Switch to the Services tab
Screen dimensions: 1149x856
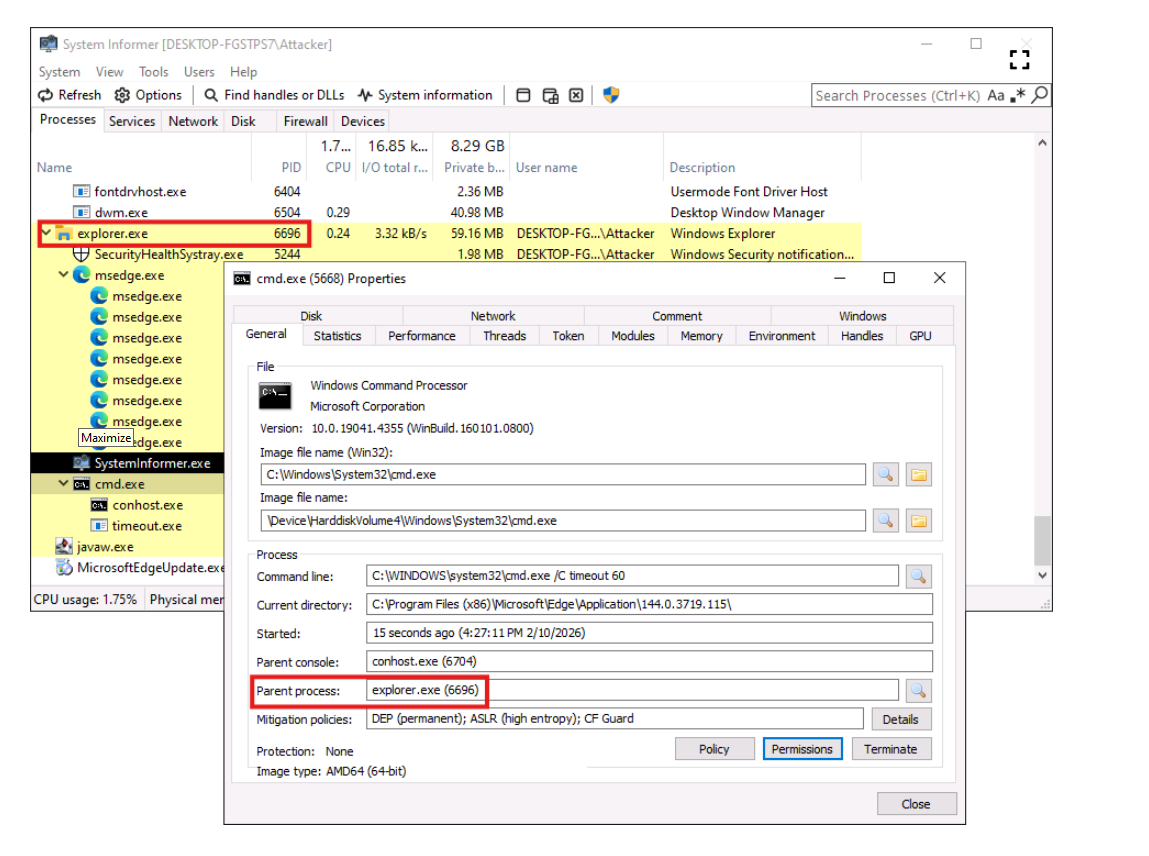click(132, 121)
